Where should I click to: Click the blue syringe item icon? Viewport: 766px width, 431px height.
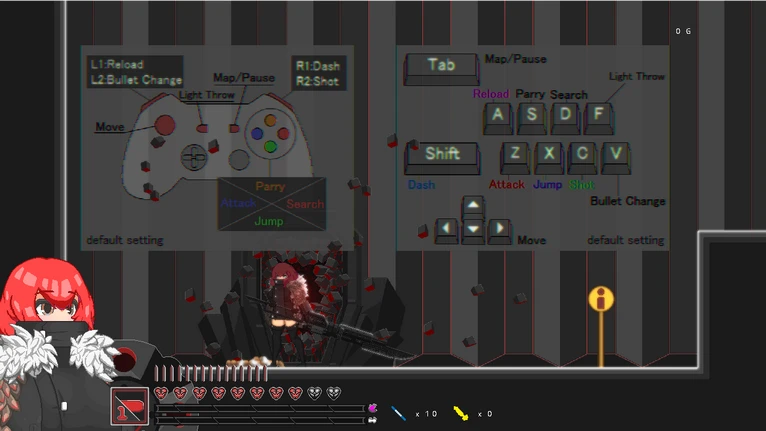[398, 413]
